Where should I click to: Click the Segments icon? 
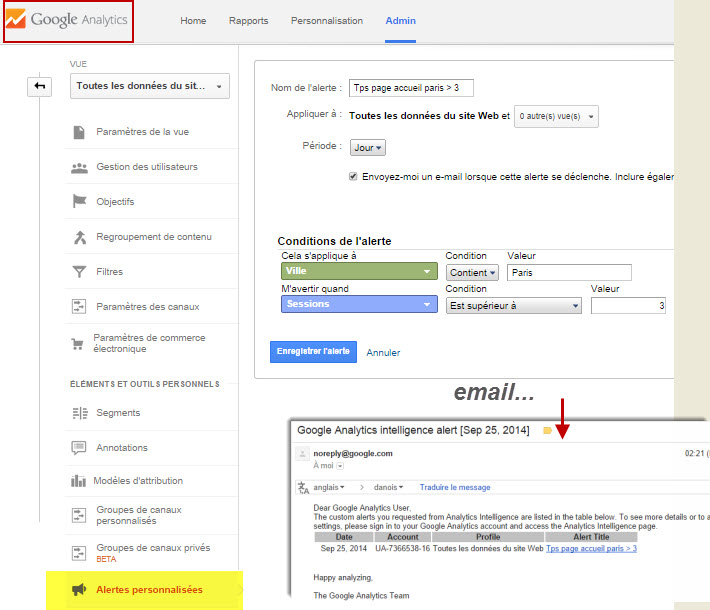tap(80, 413)
